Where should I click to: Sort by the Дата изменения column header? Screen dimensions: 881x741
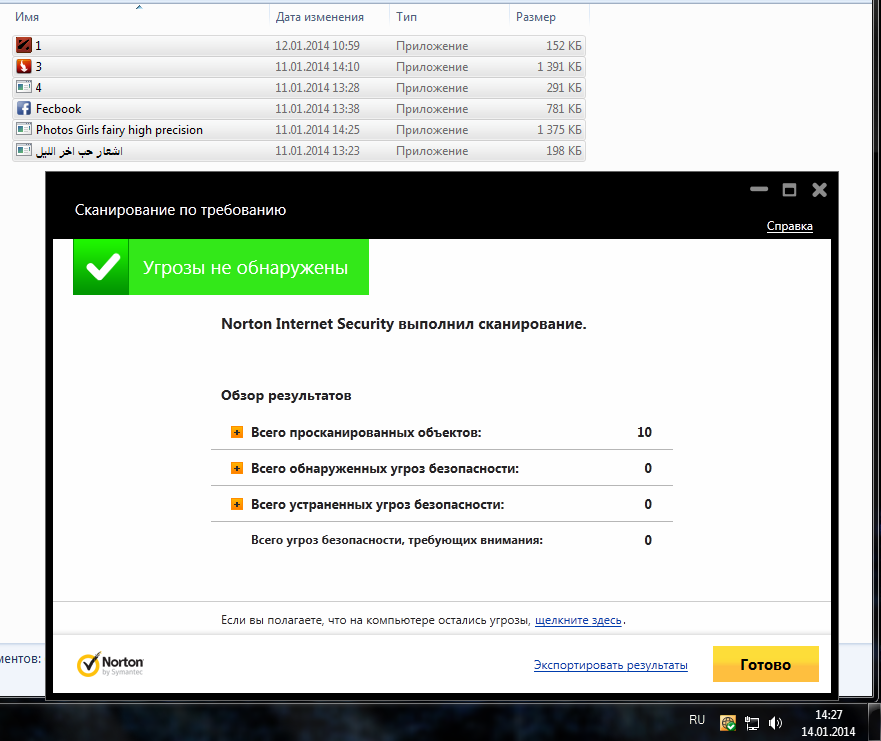pos(320,17)
